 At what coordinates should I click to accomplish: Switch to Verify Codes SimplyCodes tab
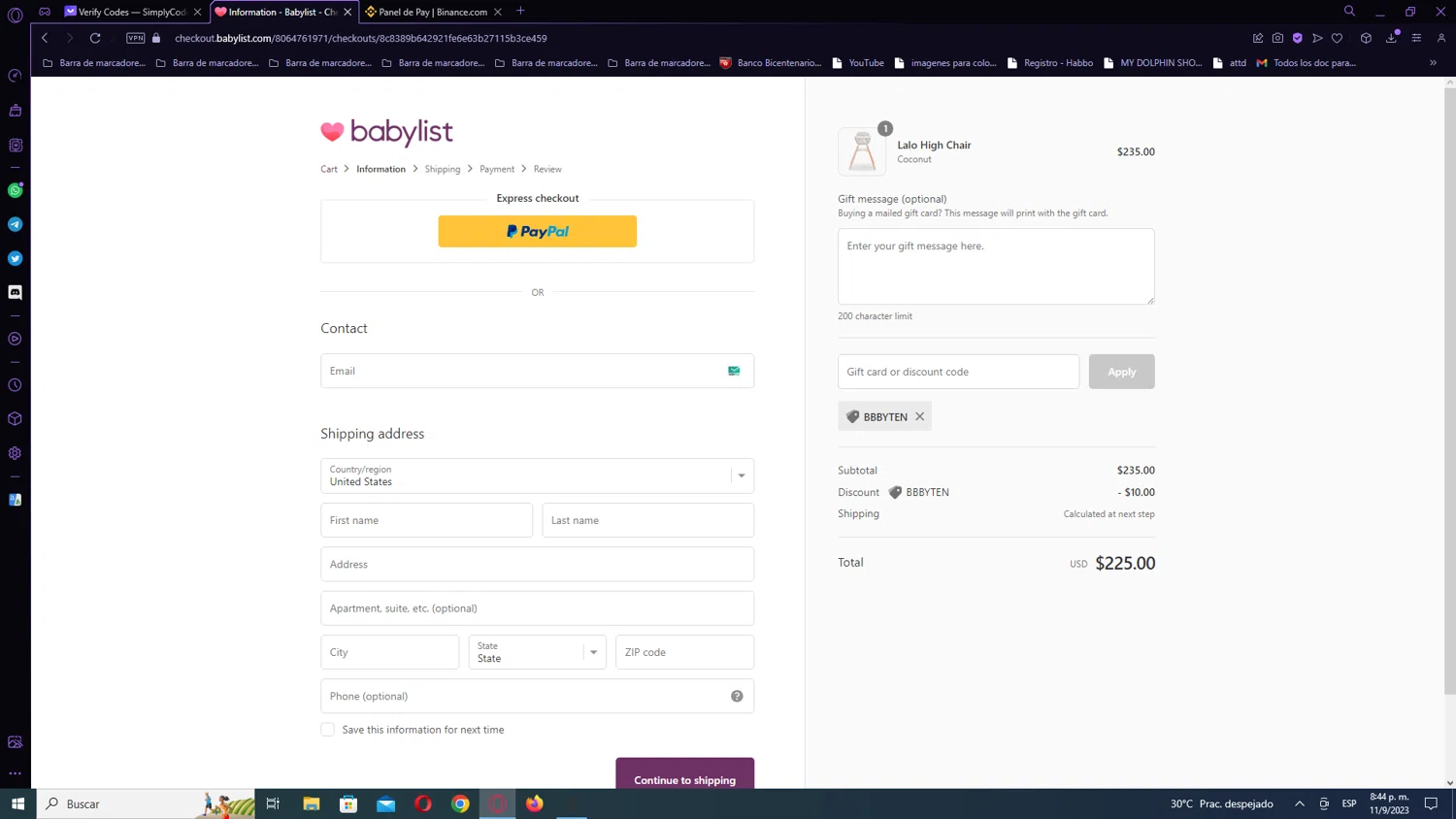click(131, 12)
